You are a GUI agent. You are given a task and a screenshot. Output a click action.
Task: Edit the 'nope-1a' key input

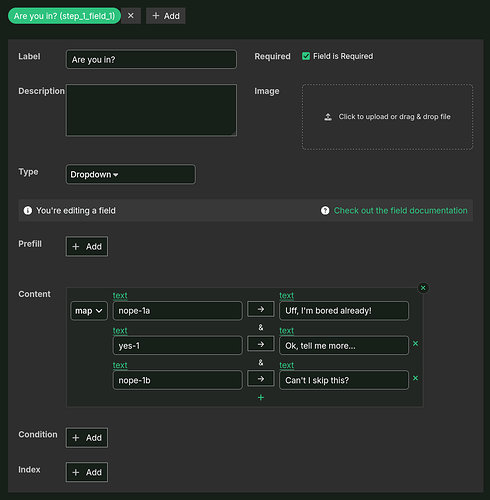pyautogui.click(x=177, y=311)
